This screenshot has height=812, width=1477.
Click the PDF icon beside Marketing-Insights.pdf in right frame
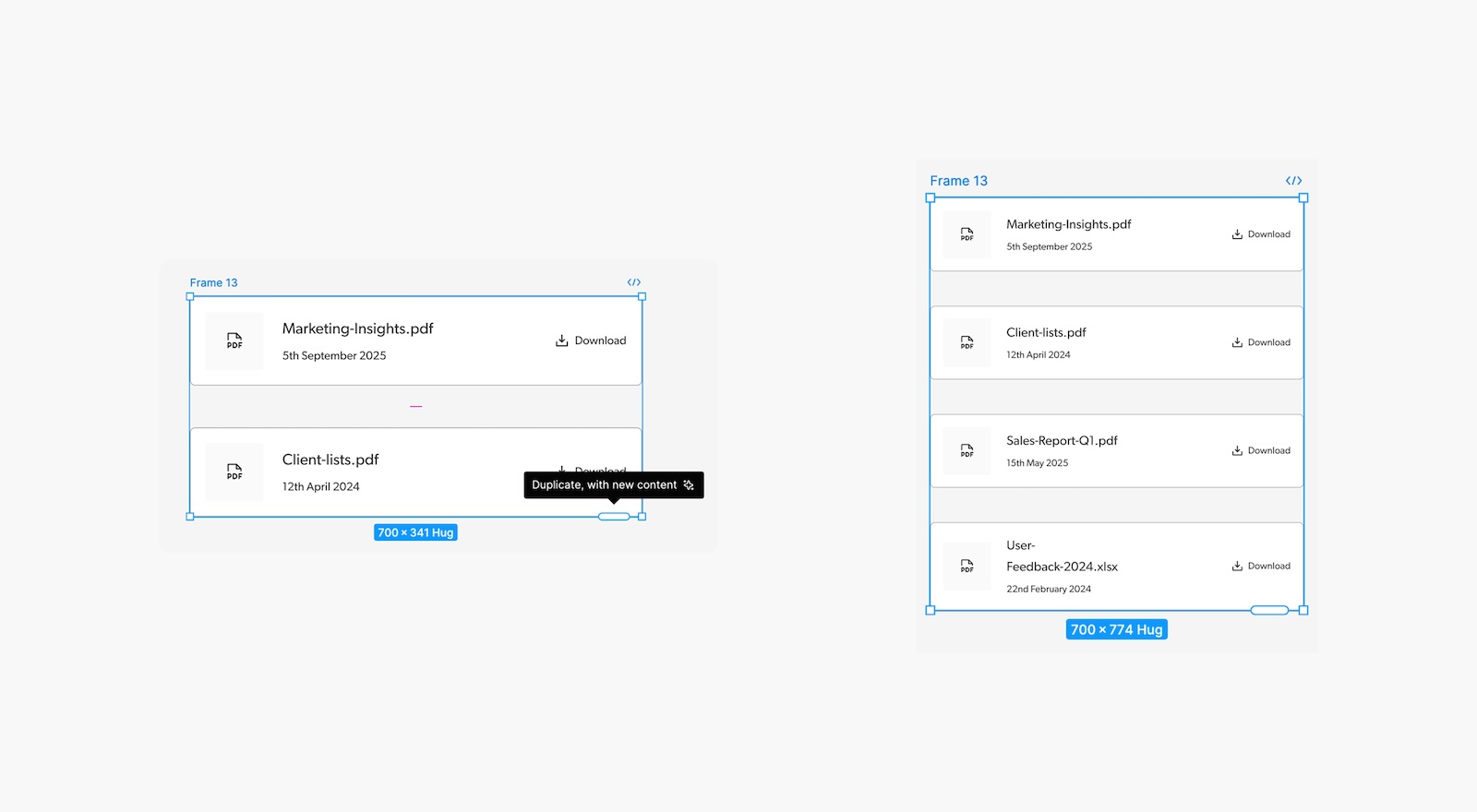click(967, 234)
